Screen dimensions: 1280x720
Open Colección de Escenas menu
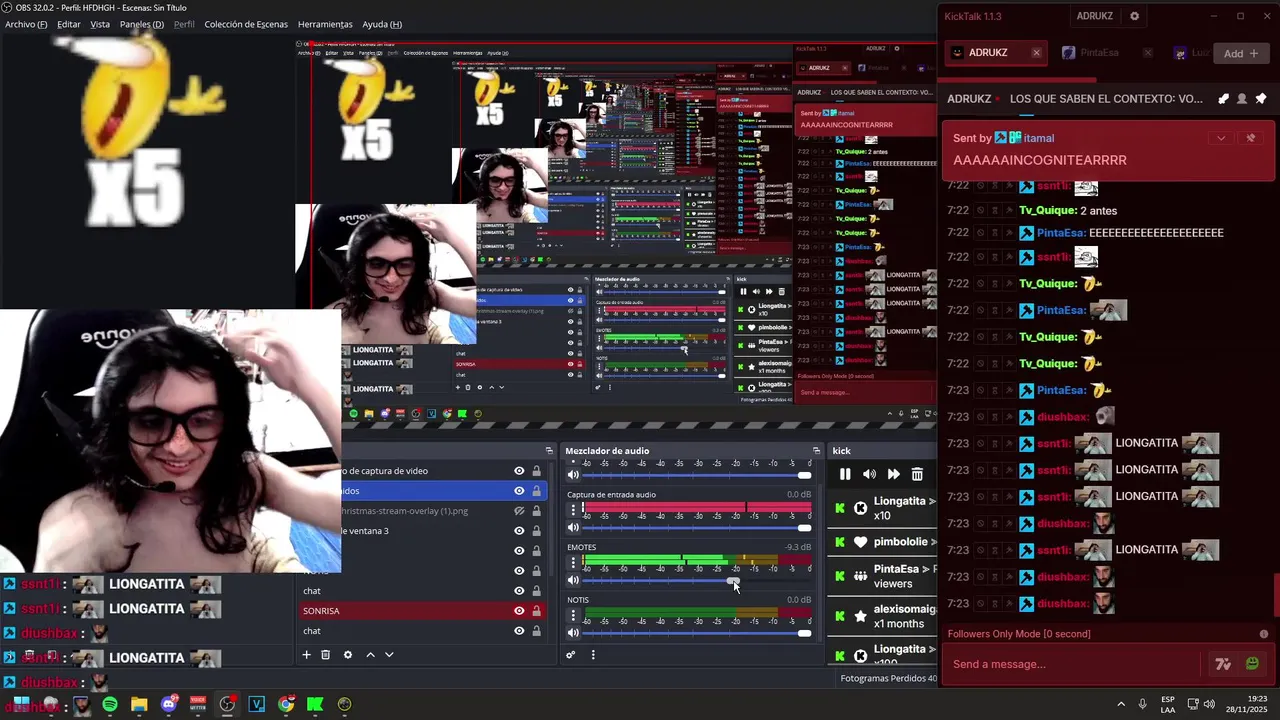(246, 24)
